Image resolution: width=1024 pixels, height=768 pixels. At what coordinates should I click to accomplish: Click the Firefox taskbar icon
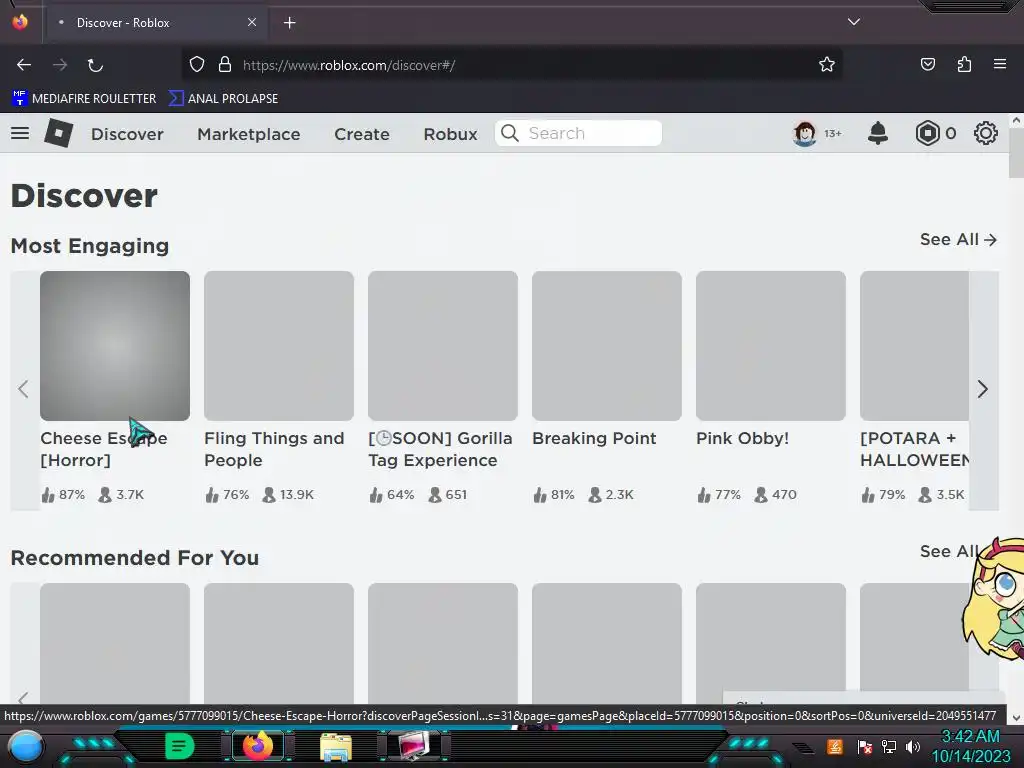257,745
